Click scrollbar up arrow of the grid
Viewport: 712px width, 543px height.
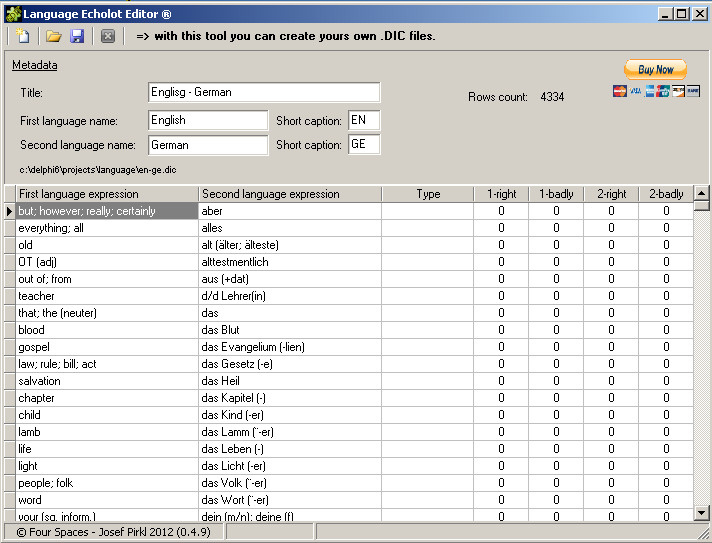[702, 193]
